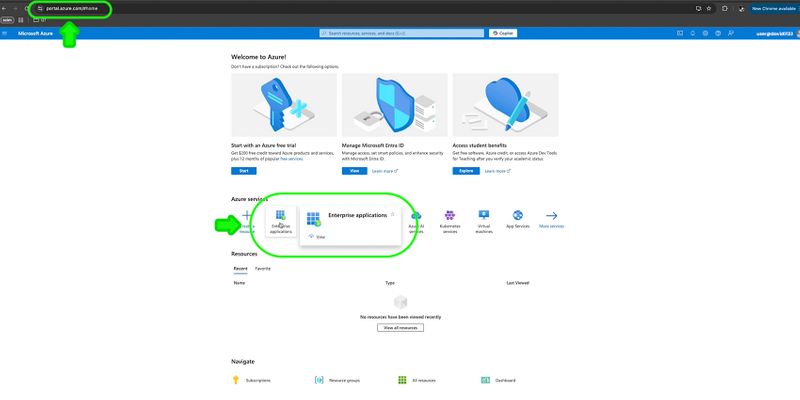Sort resources by the Type column
This screenshot has height=400, width=800.
point(390,283)
